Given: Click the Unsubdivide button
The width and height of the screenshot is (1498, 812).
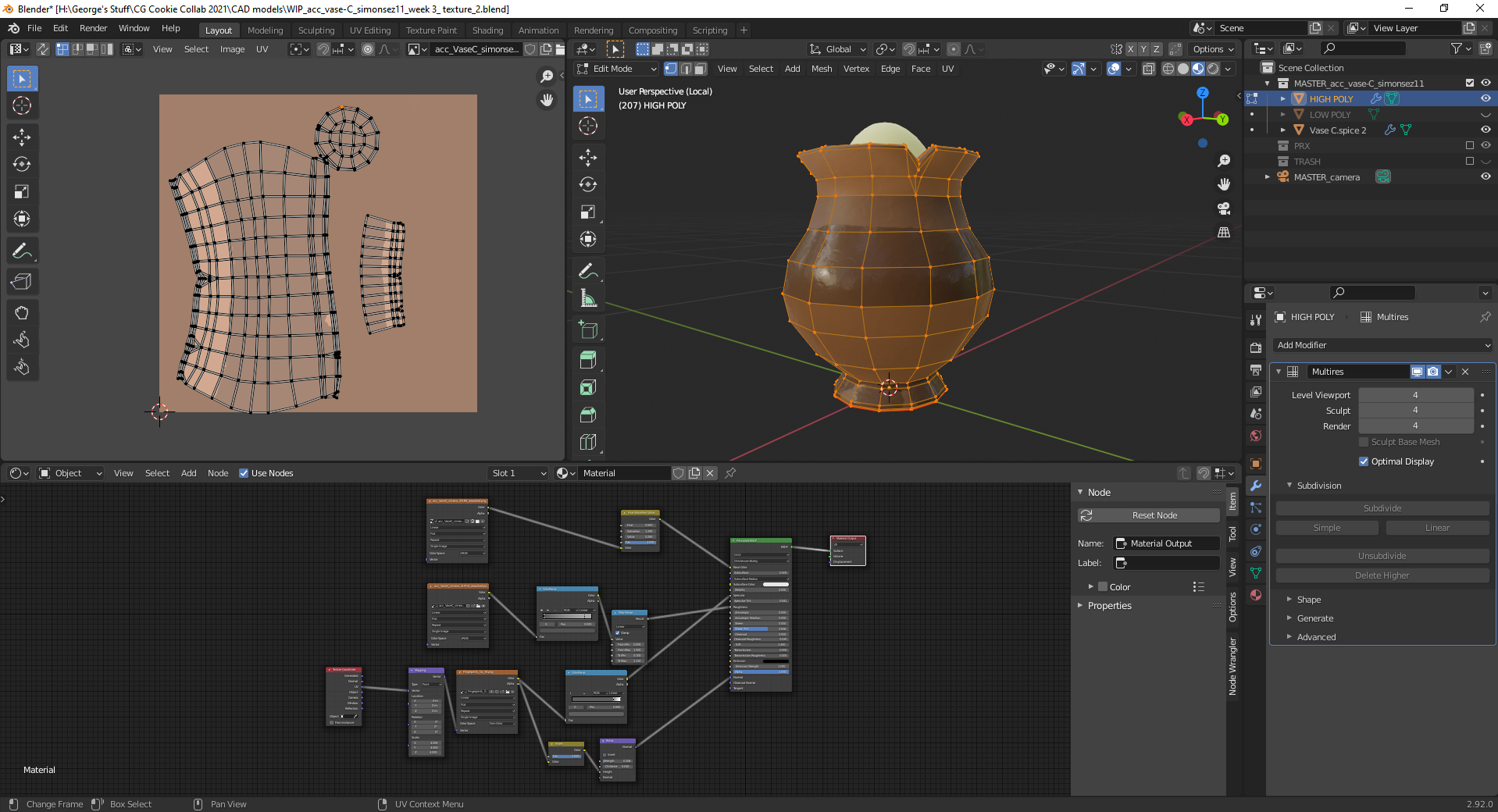Looking at the screenshot, I should click(x=1382, y=556).
